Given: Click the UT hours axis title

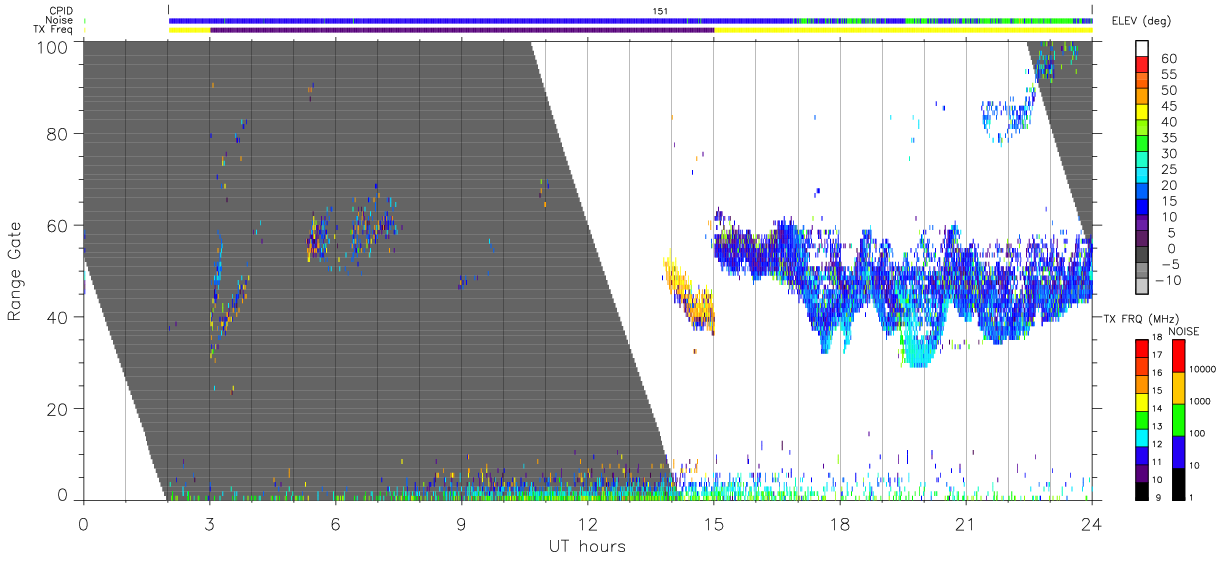Looking at the screenshot, I should 587,546.
